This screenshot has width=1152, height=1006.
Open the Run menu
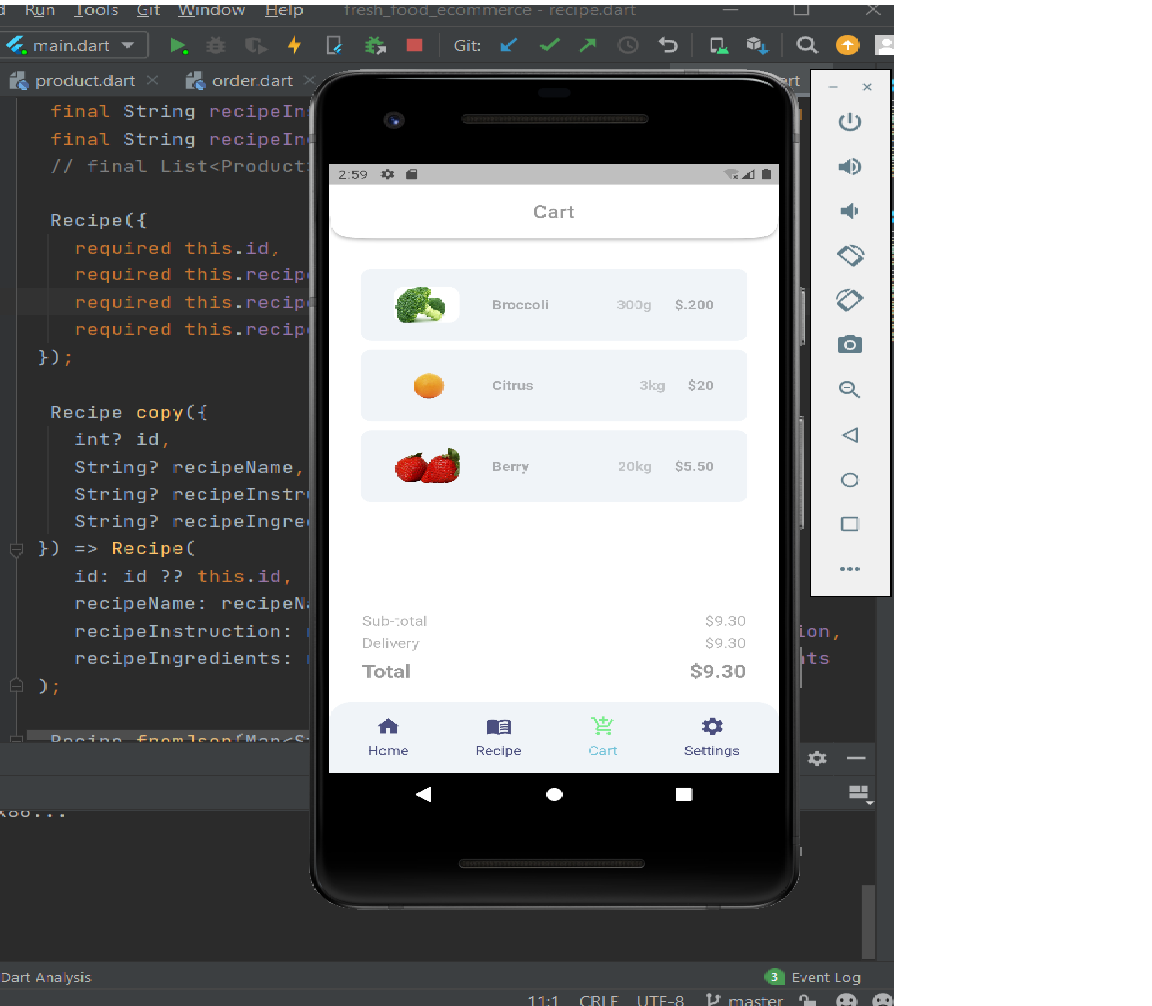tap(40, 10)
